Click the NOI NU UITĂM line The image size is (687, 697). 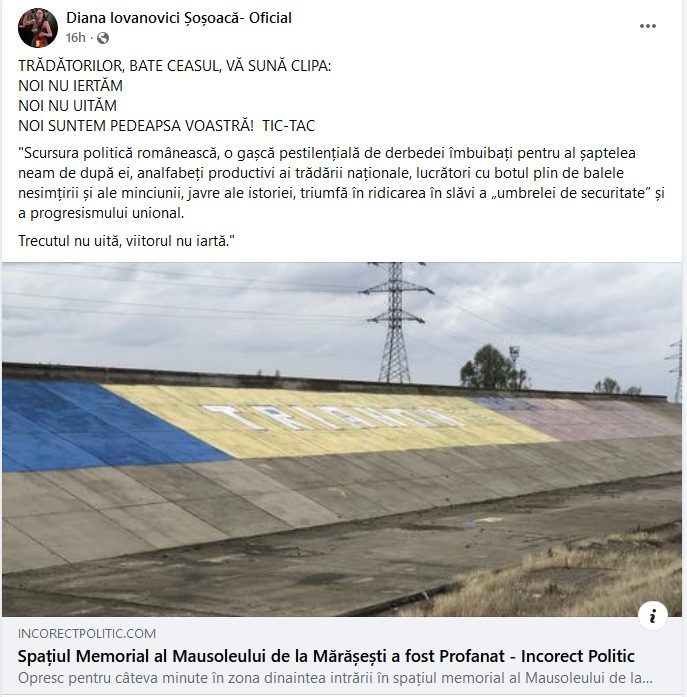point(68,106)
